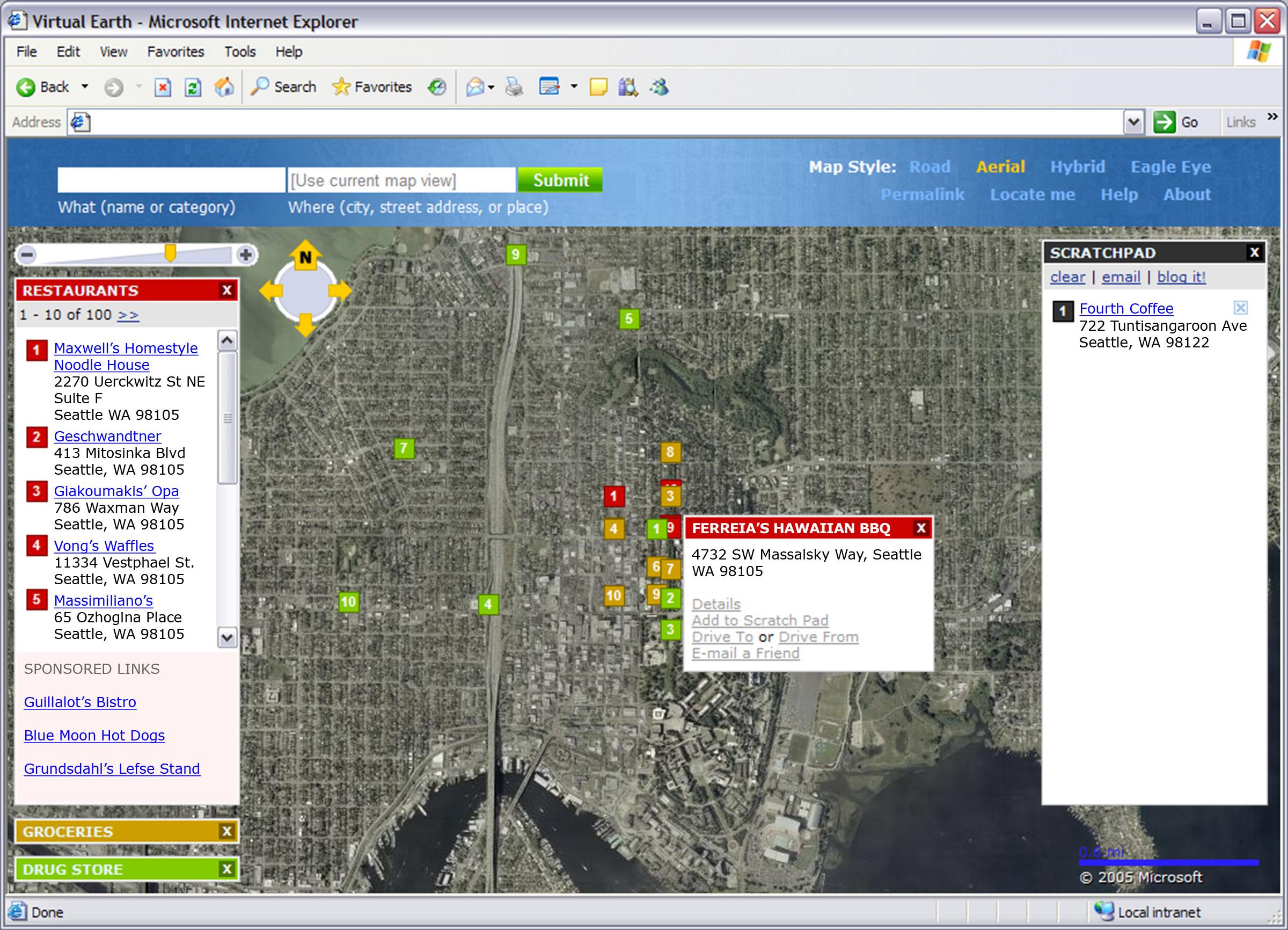Switch map style to Eagle Eye
This screenshot has height=930, width=1288.
tap(1170, 167)
